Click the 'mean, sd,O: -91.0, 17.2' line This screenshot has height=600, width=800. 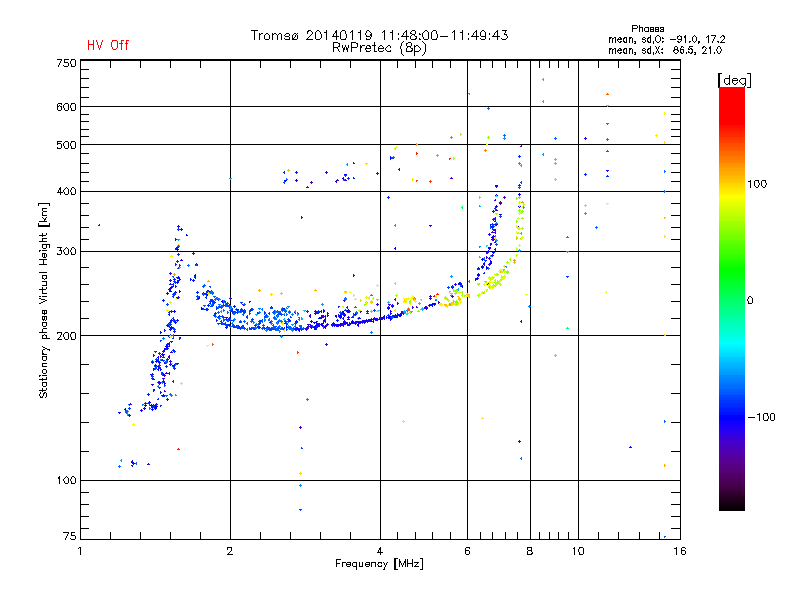[x=666, y=39]
